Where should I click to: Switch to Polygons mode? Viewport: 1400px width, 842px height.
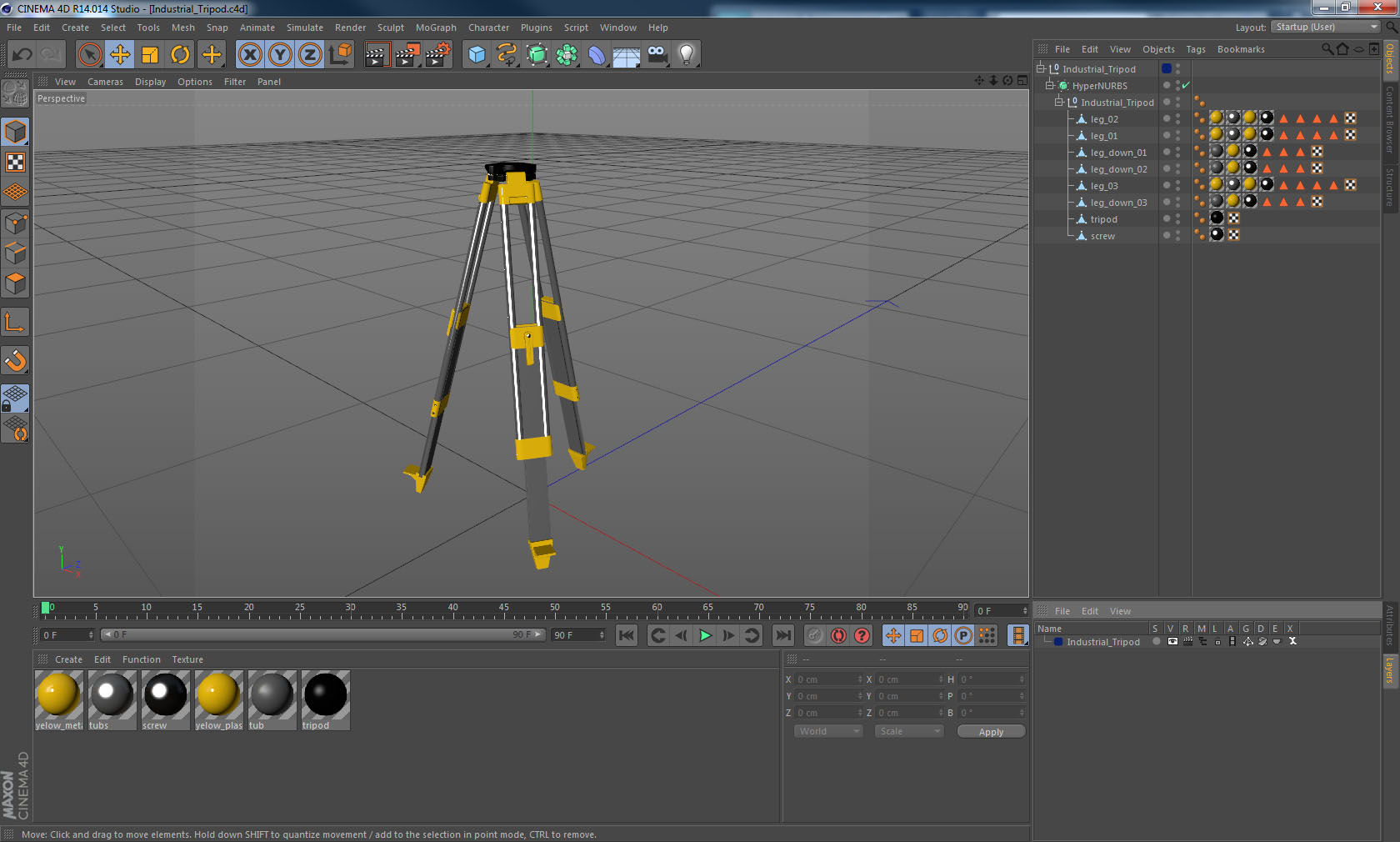15,283
